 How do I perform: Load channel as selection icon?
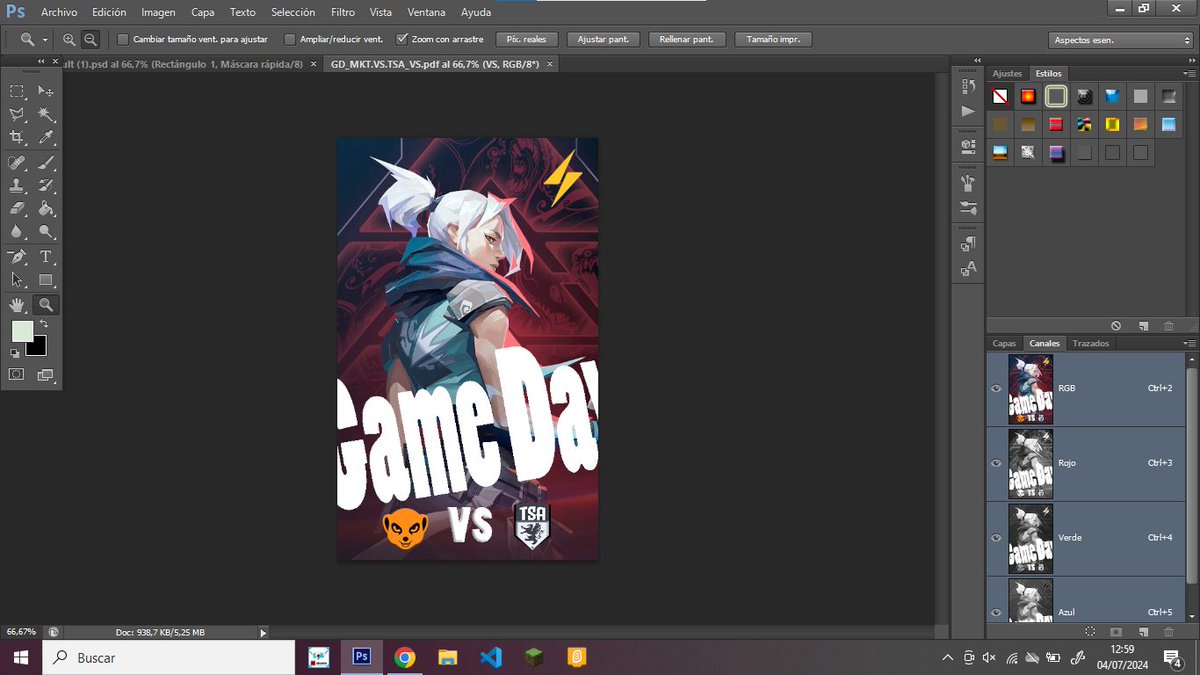pyautogui.click(x=1090, y=632)
